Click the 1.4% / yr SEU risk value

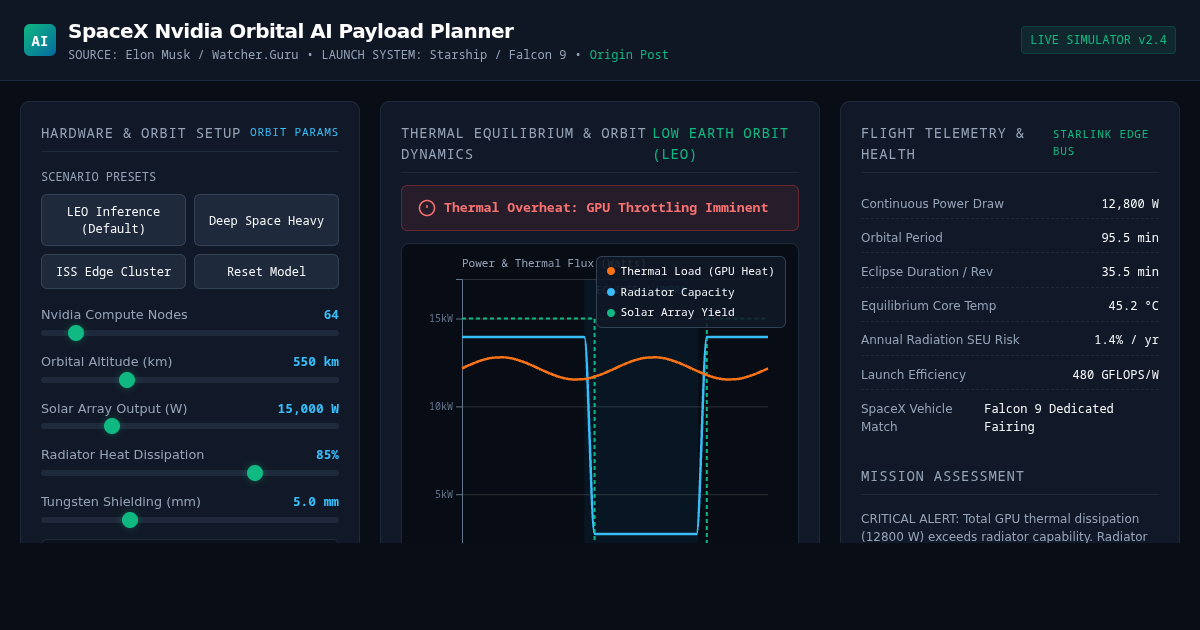[1126, 340]
